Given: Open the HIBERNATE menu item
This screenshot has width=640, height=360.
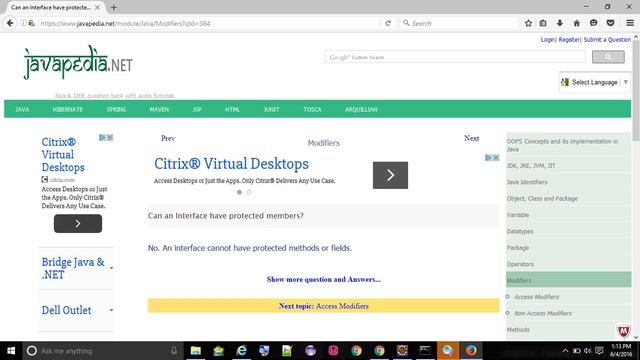Looking at the screenshot, I should [x=68, y=109].
